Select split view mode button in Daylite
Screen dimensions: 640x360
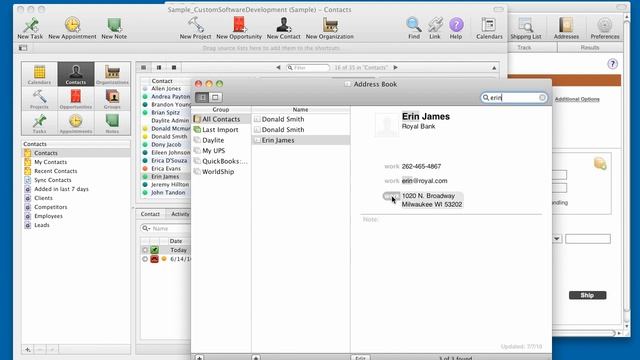click(159, 67)
